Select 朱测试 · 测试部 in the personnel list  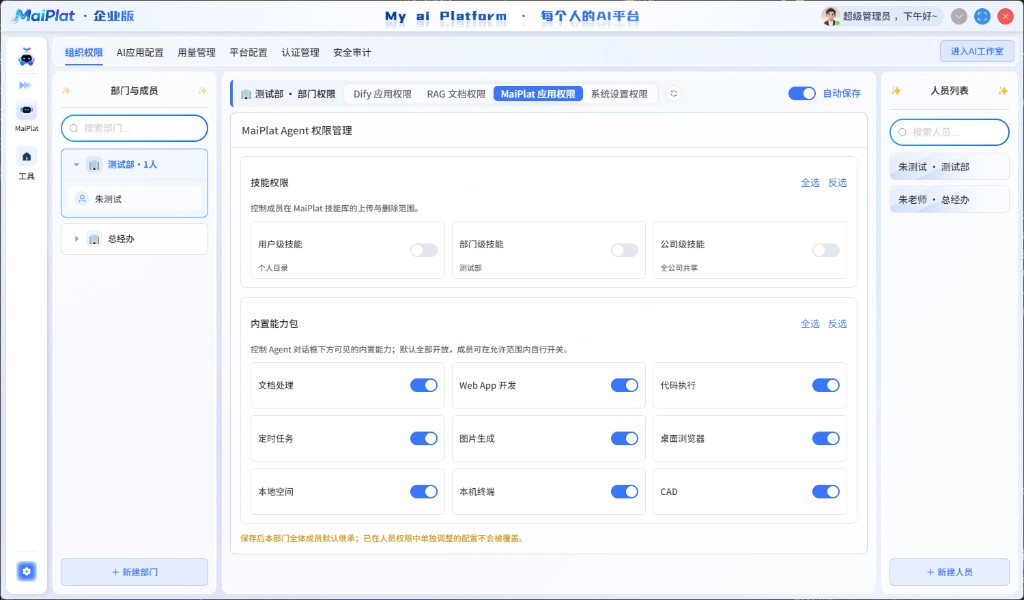pyautogui.click(x=950, y=167)
